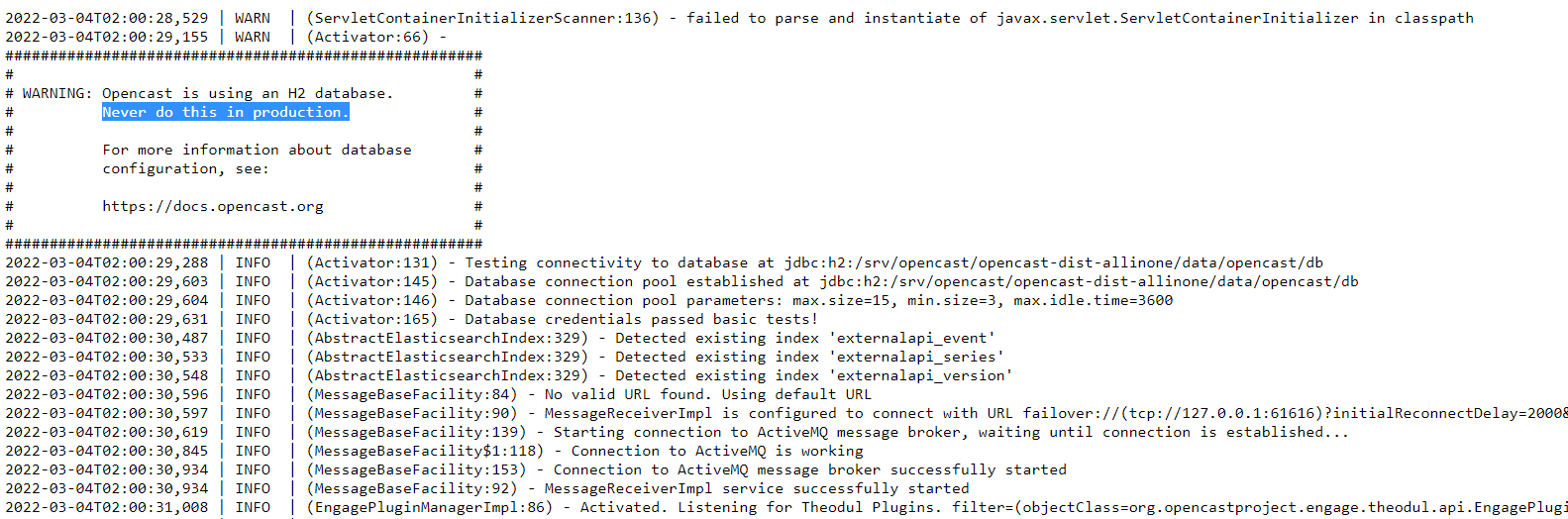
Task: Click the 'WARNING: Opencast is using an H2 database.' line
Action: 208,93
